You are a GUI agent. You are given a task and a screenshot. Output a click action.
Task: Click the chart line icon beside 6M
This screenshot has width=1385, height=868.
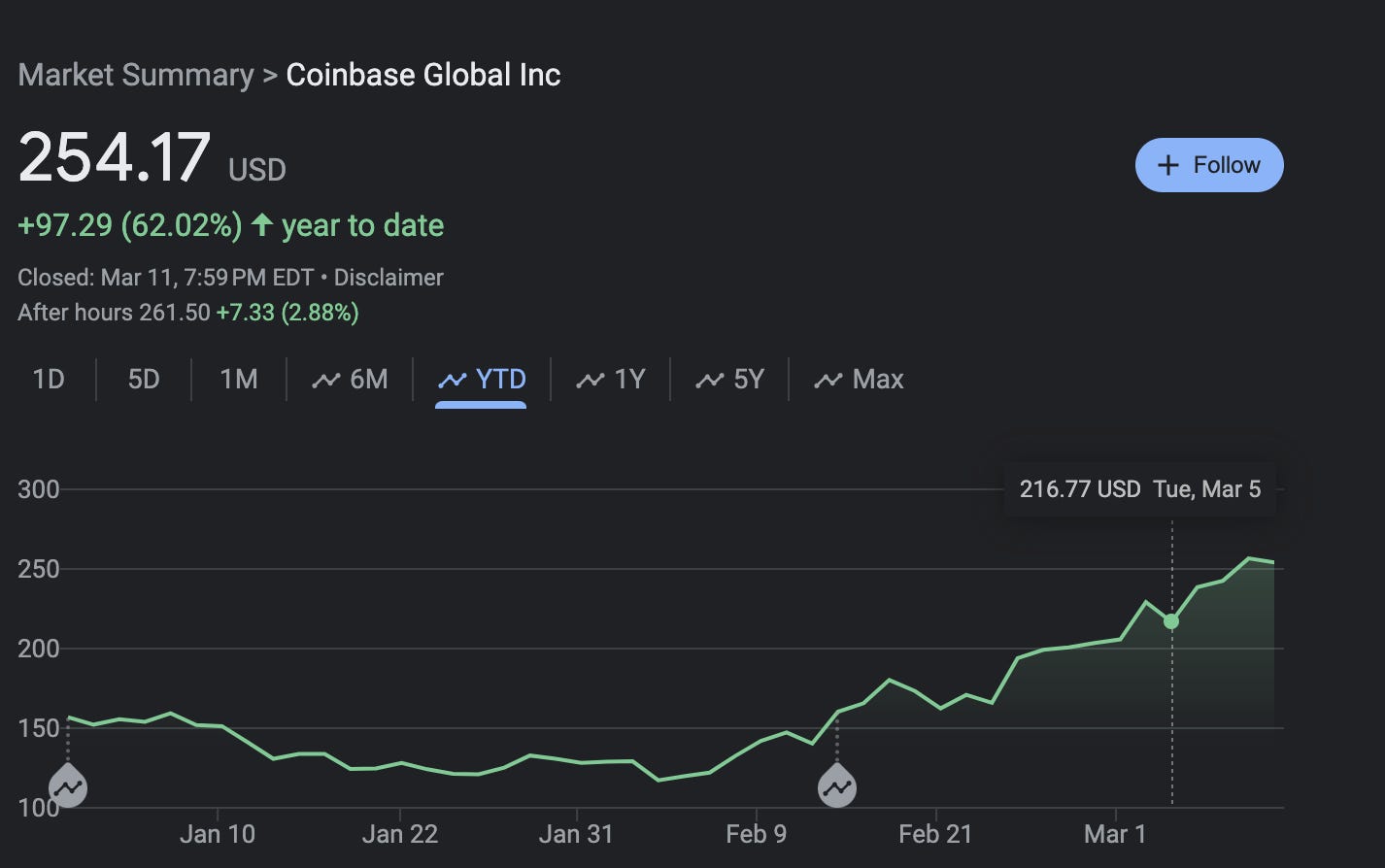click(x=324, y=380)
